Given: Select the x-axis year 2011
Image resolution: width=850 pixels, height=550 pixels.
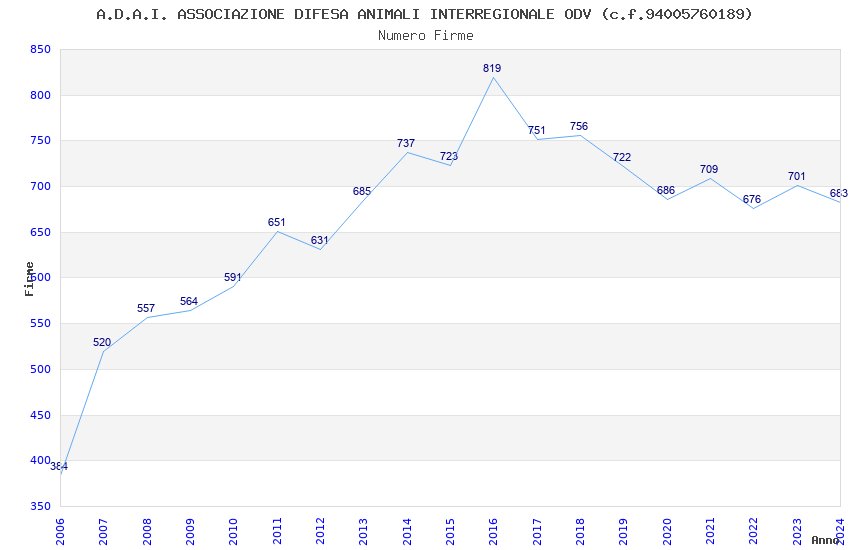Looking at the screenshot, I should pos(276,531).
